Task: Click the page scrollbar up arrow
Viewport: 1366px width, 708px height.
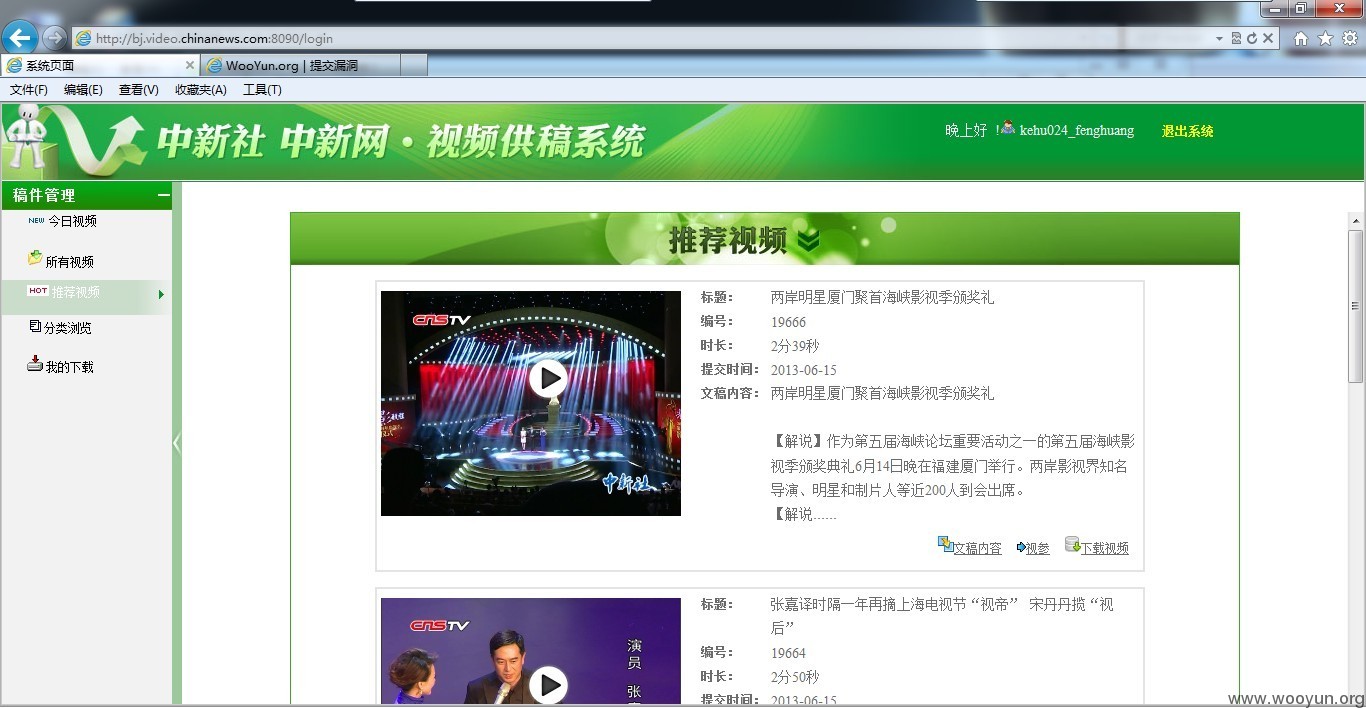Action: pos(1356,221)
